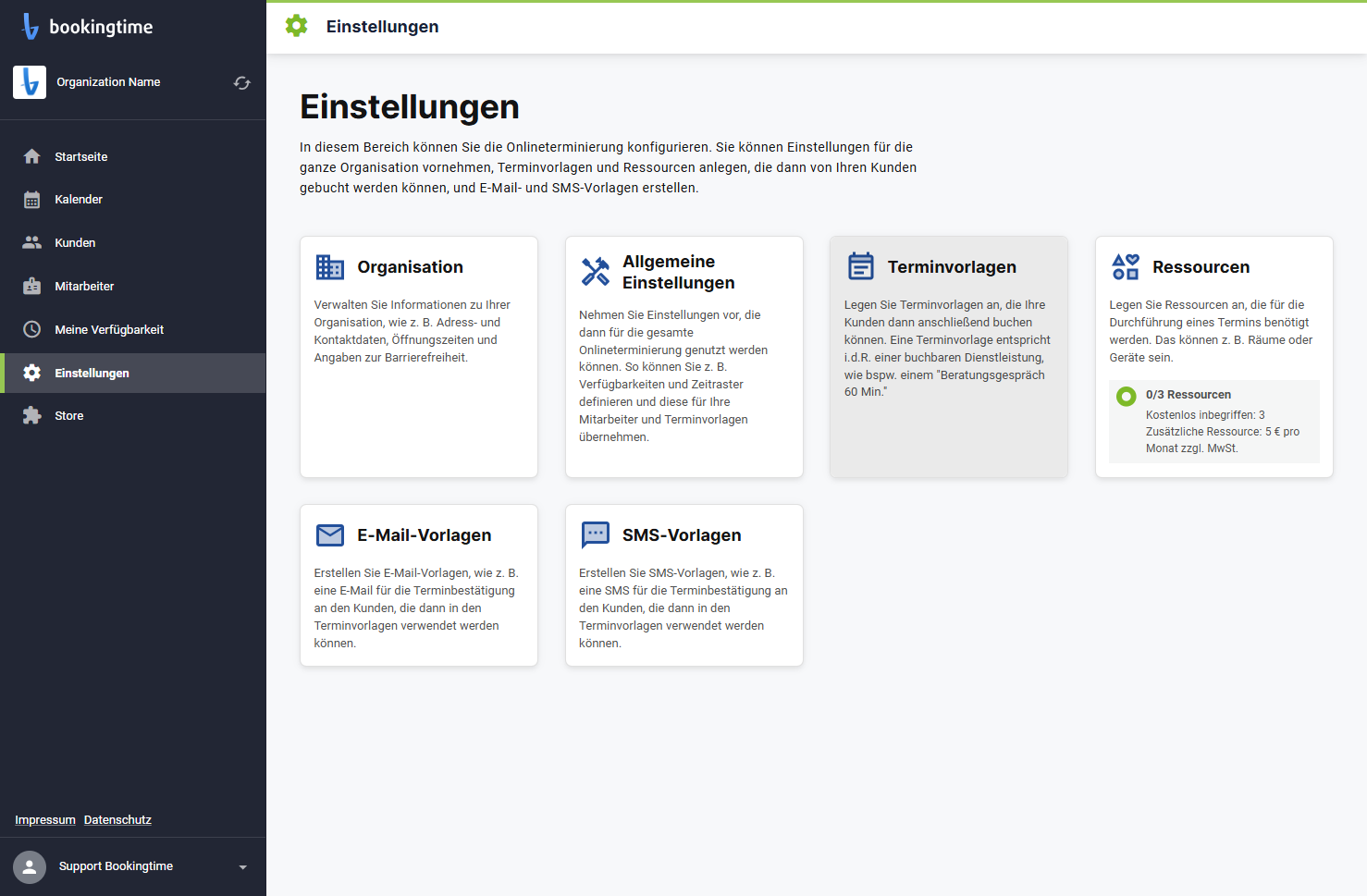Click the Kunden people icon
1367x896 pixels.
(x=32, y=242)
